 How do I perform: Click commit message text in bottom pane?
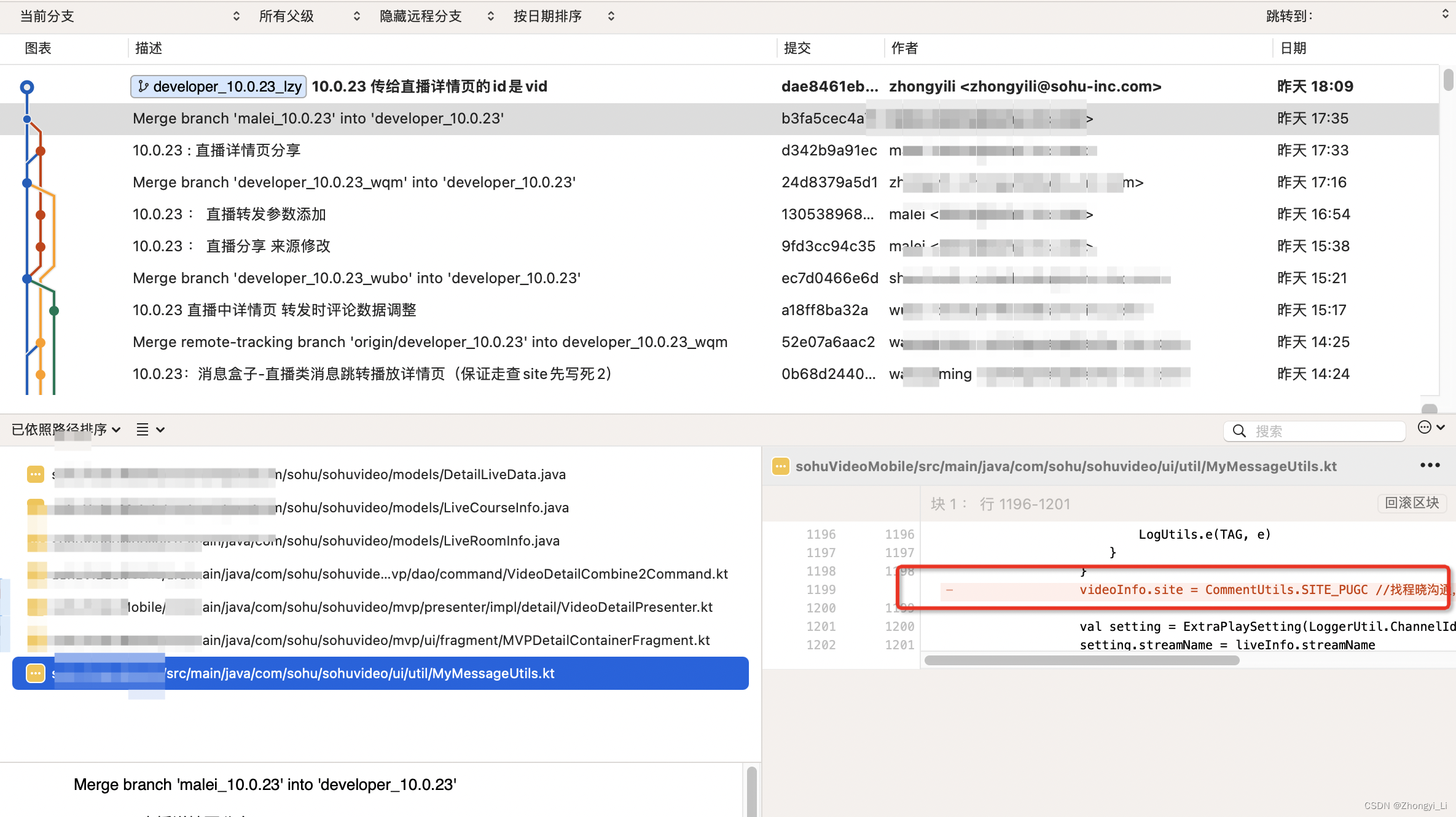point(265,784)
